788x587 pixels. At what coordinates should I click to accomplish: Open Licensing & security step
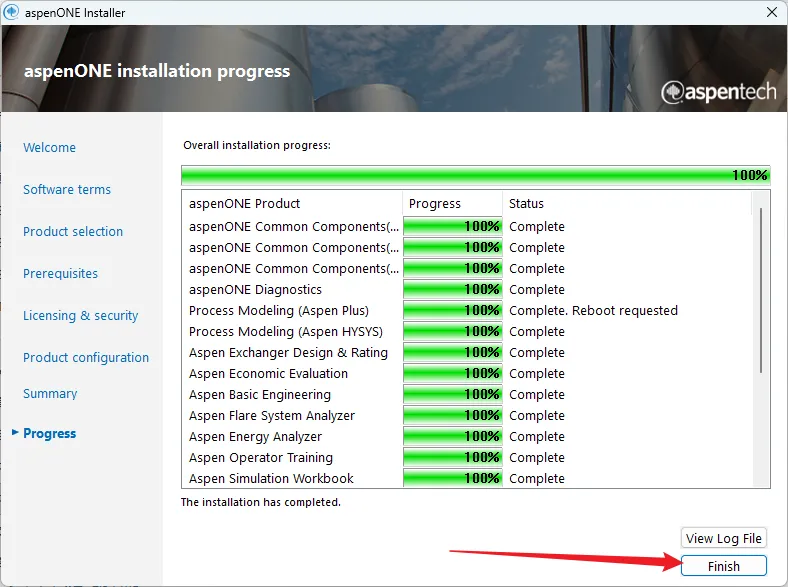[x=80, y=316]
